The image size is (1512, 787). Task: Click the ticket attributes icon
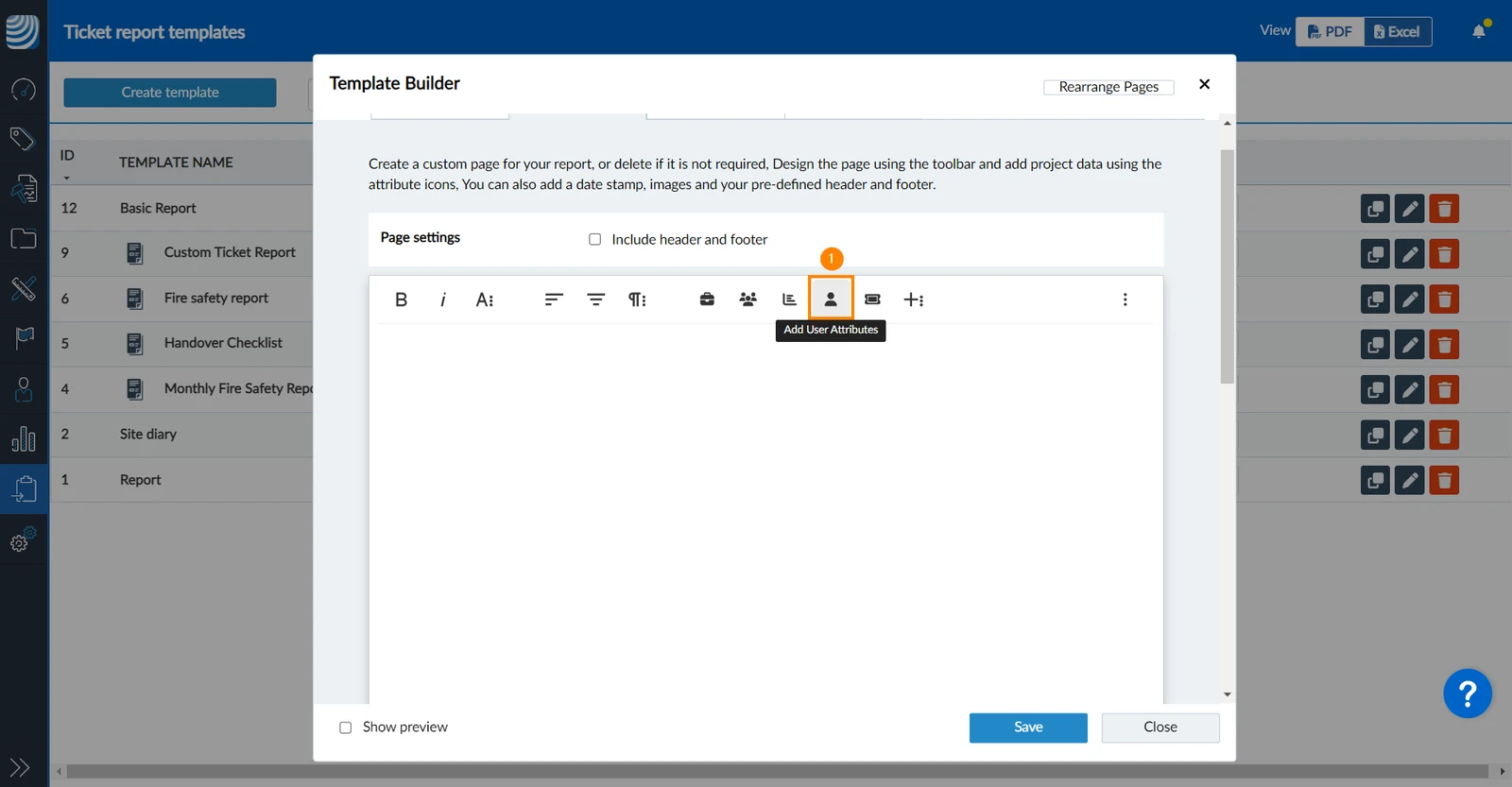pos(872,299)
